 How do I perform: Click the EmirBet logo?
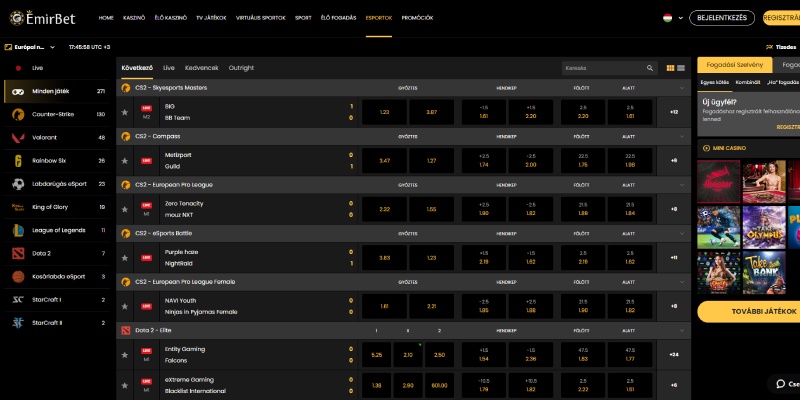(x=42, y=18)
